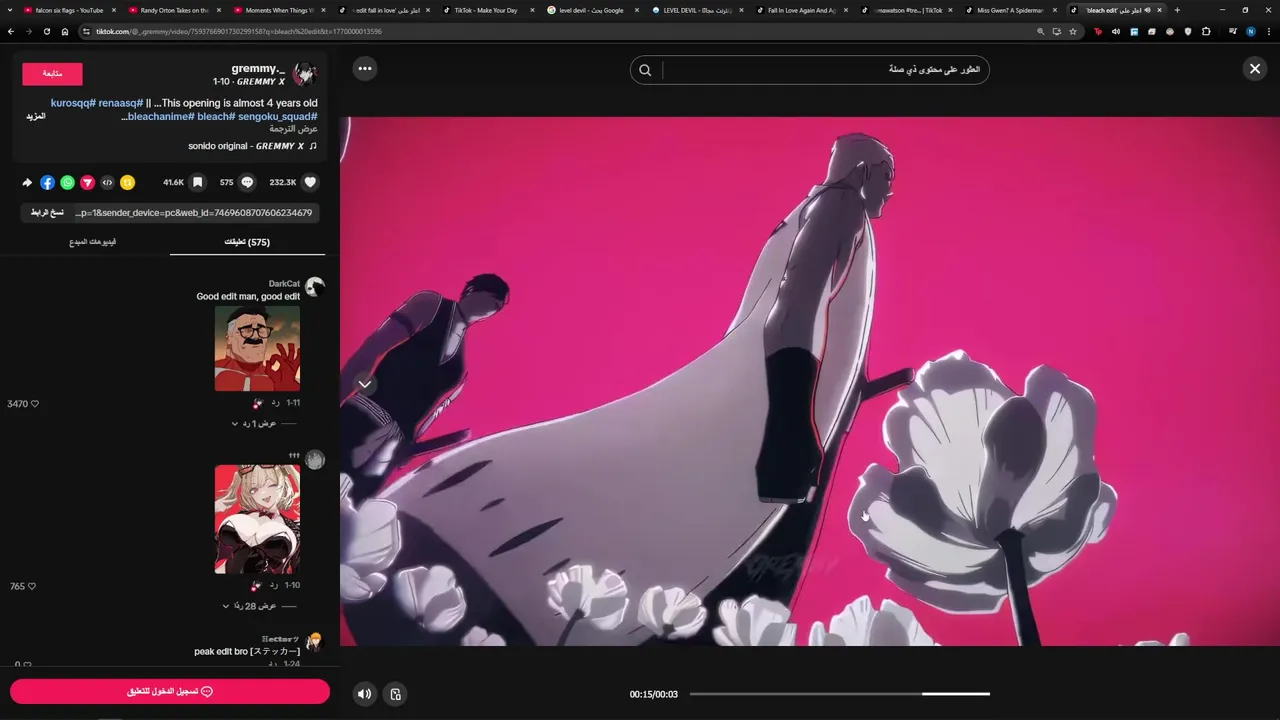The height and width of the screenshot is (720, 1280).
Task: Share to WhatsApp
Action: tap(67, 182)
